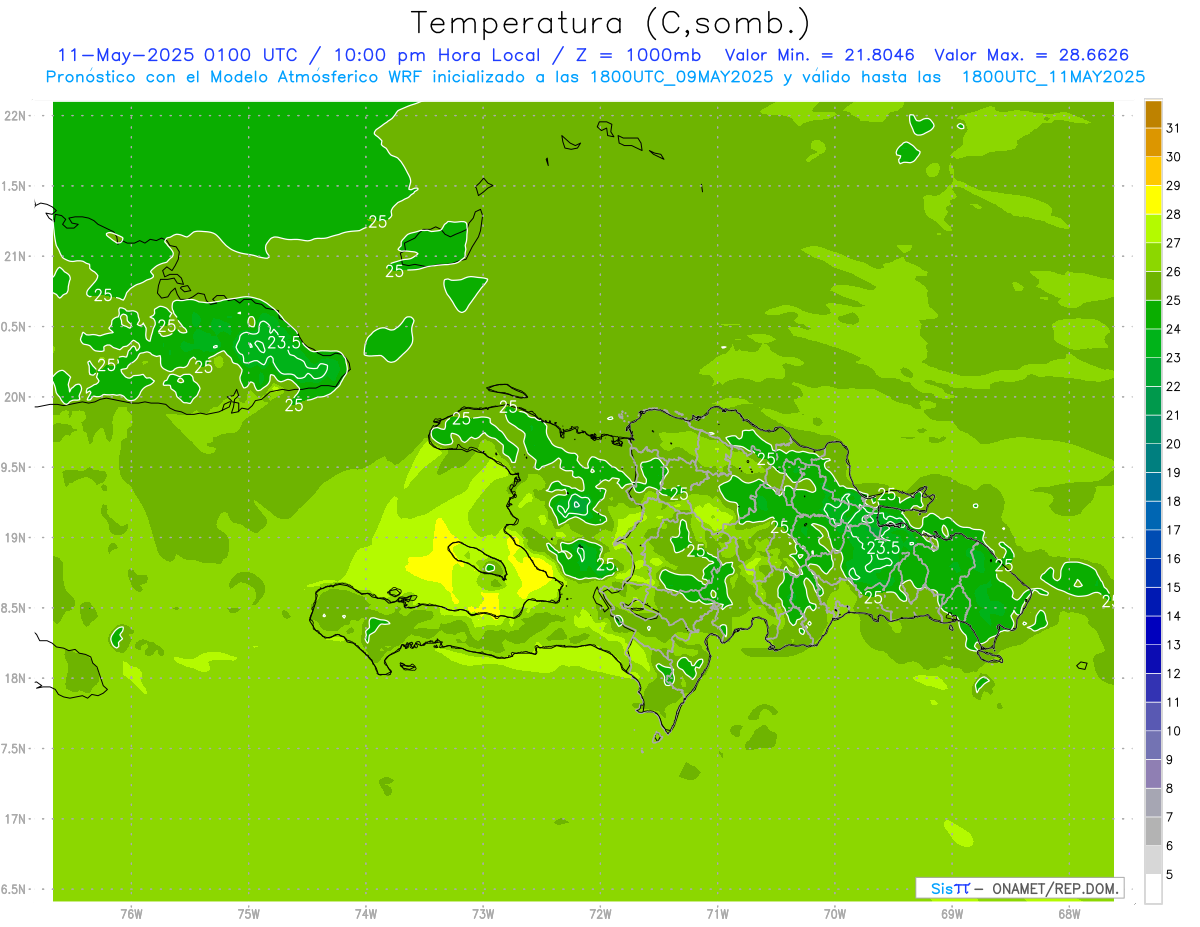Click the "72W" longitude label
The height and width of the screenshot is (927, 1200).
600,913
